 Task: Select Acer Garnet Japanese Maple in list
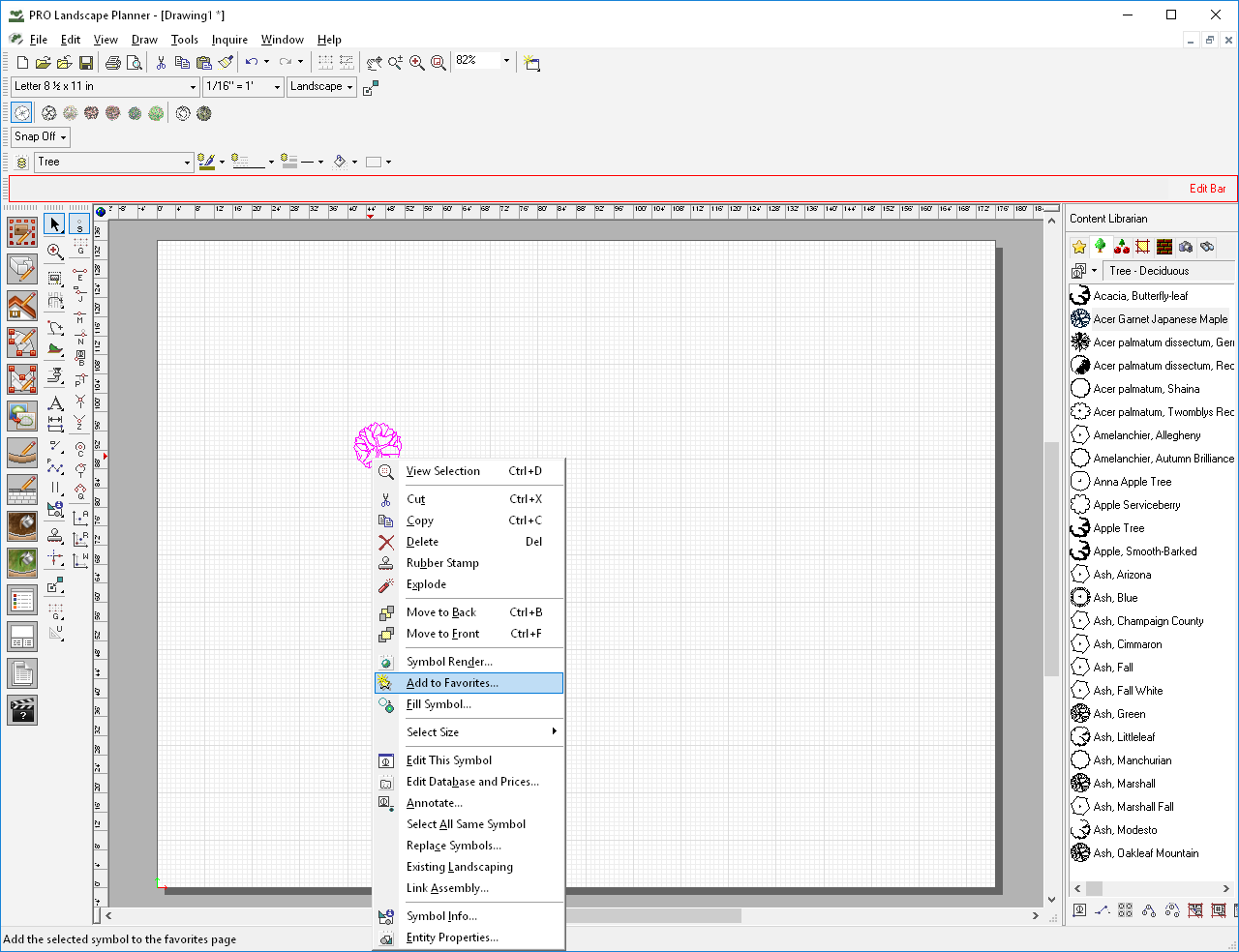coord(1160,319)
